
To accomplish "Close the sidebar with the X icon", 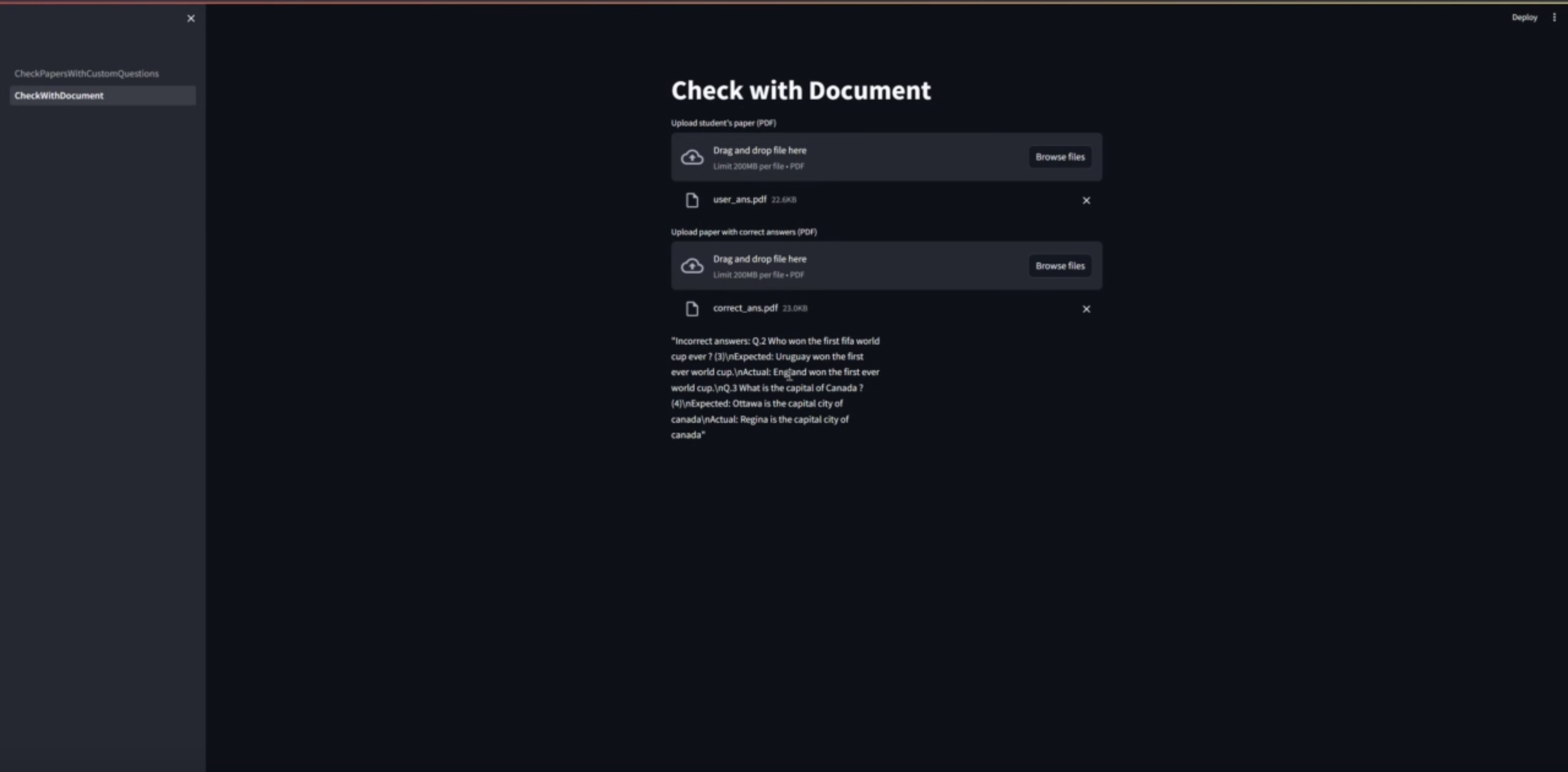I will click(191, 18).
